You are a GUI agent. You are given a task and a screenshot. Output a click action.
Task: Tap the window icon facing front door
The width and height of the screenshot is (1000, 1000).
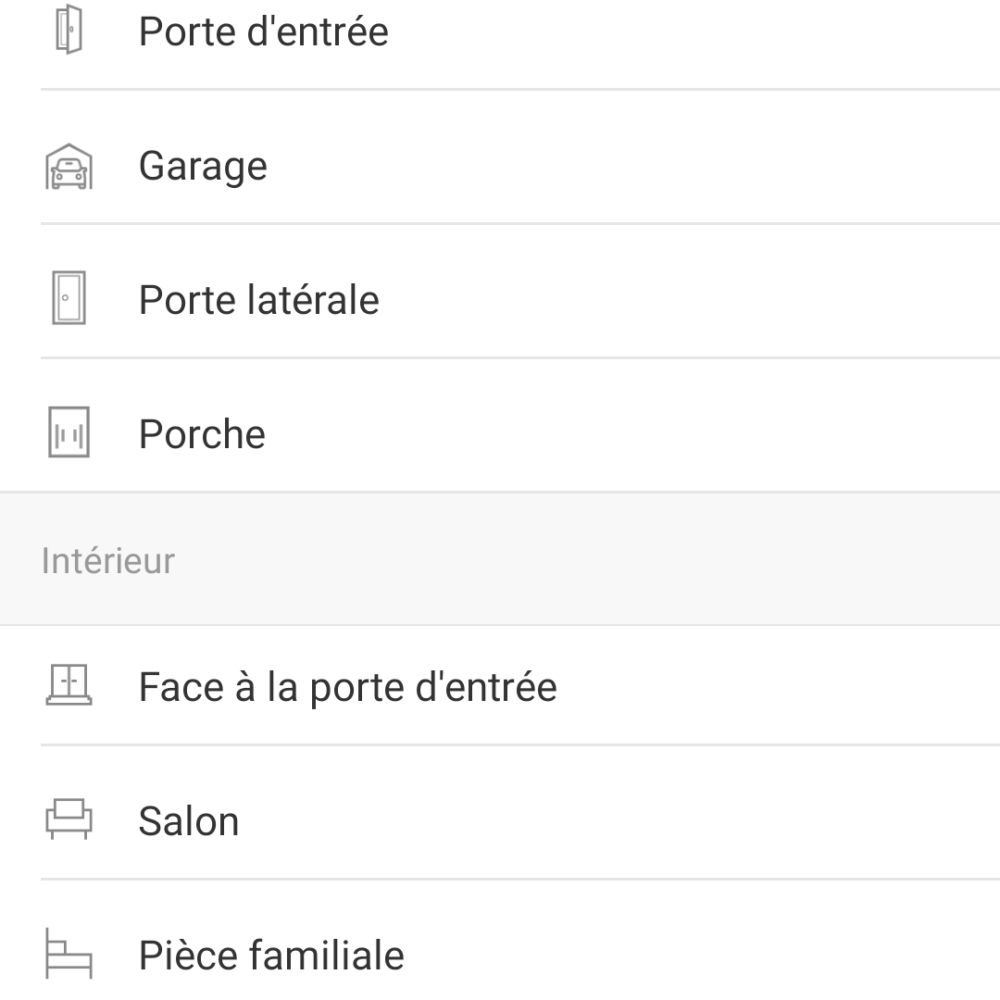69,685
